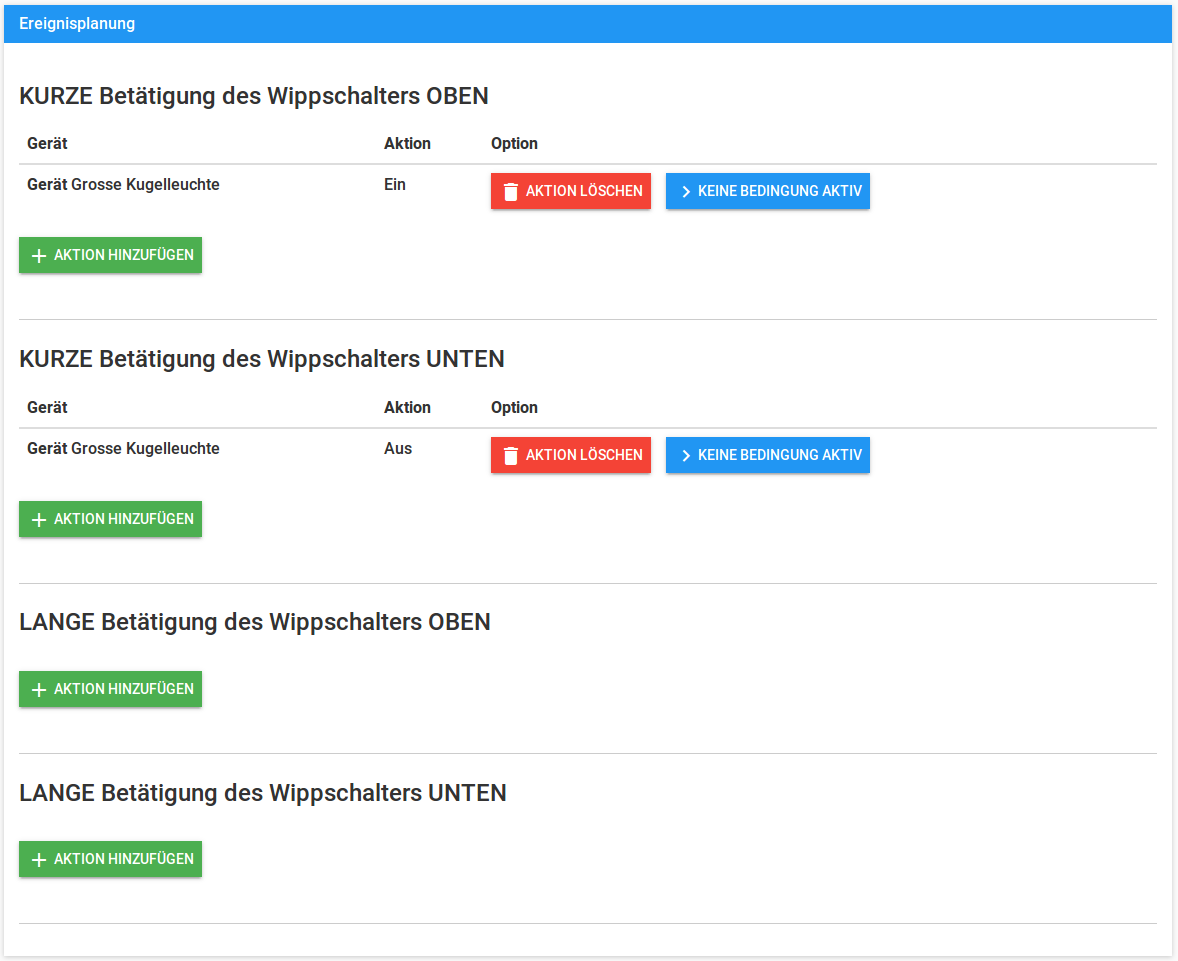Add an action for LANGE Betätigung UNTEN
1178x961 pixels.
coord(111,859)
